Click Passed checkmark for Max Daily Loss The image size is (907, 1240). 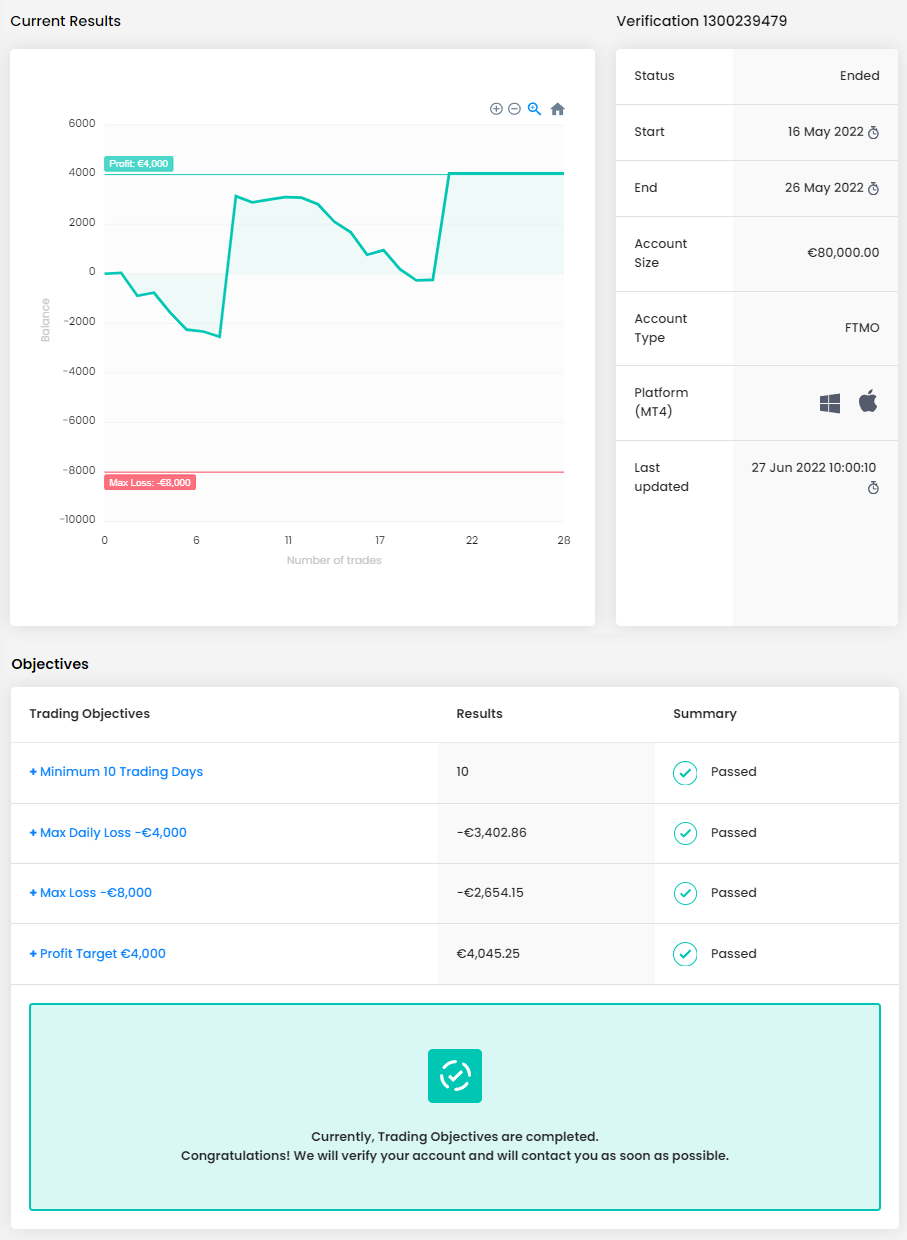coord(685,833)
